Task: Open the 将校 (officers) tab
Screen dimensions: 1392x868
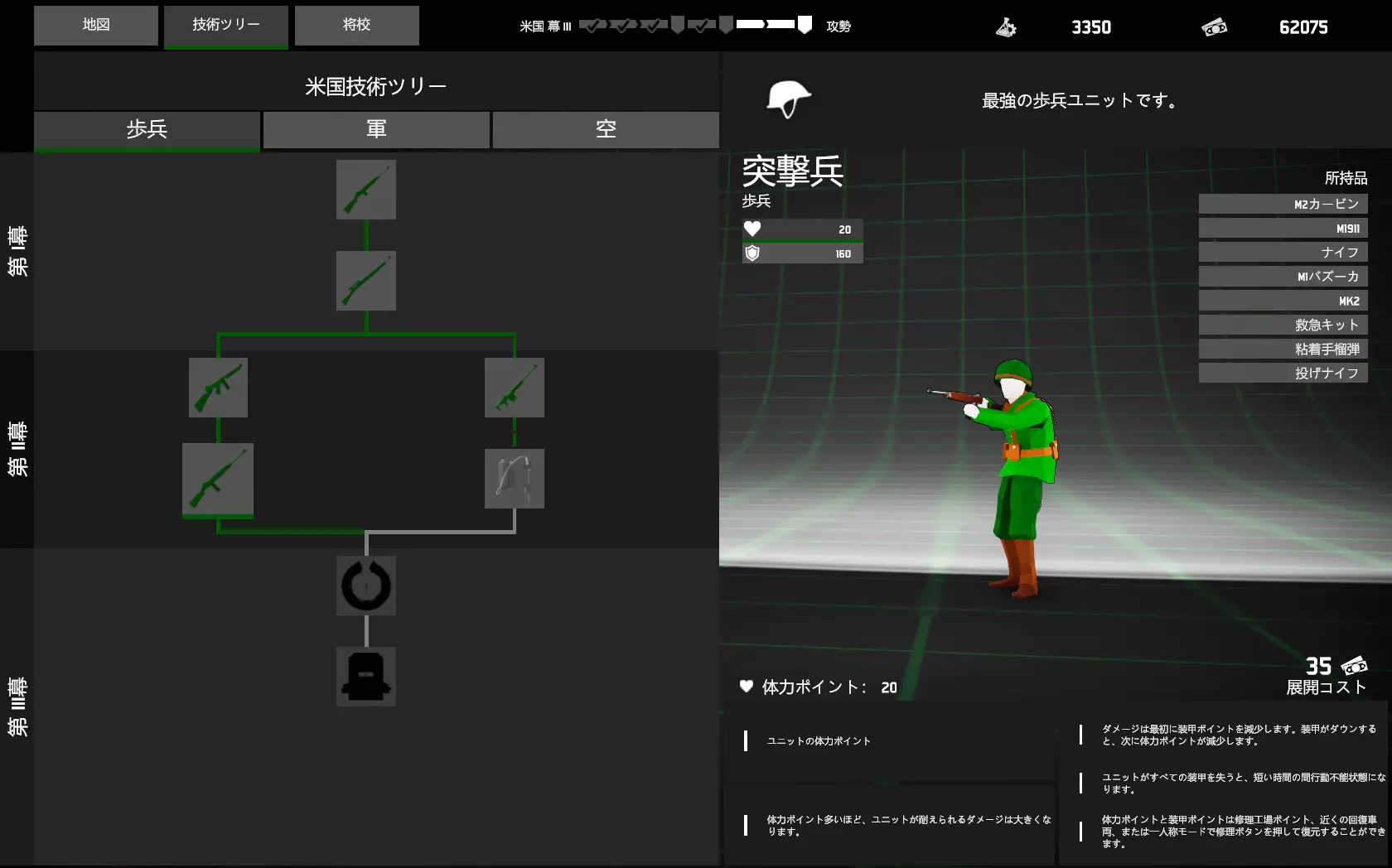Action: point(357,25)
